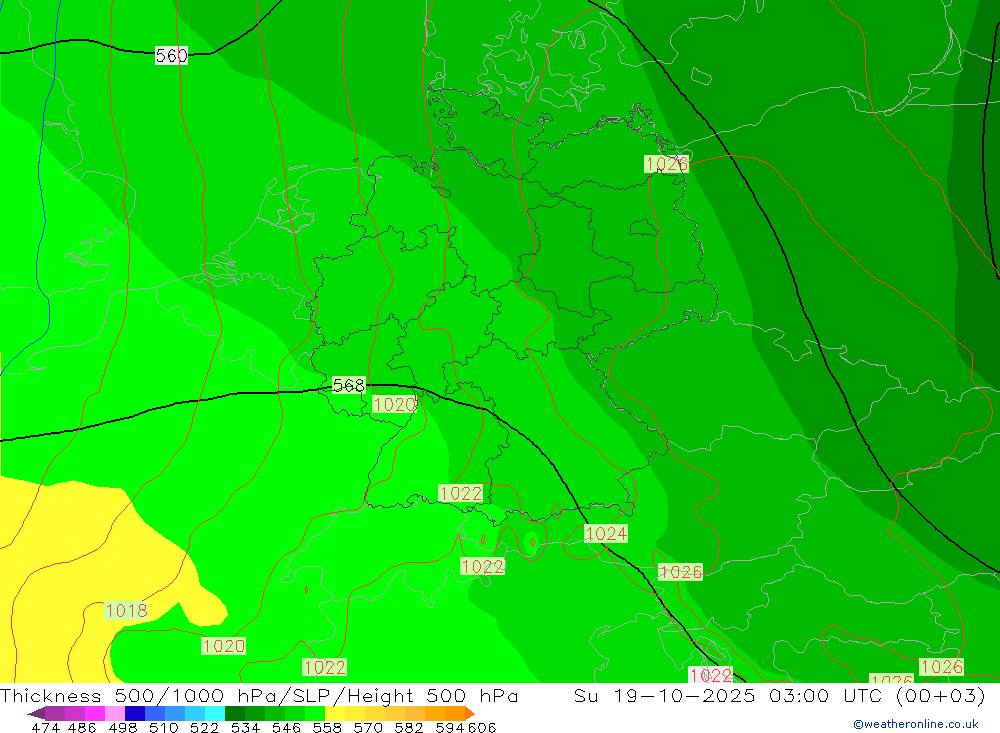
Task: Click the "1026" label just below 1024
Action: (x=680, y=572)
